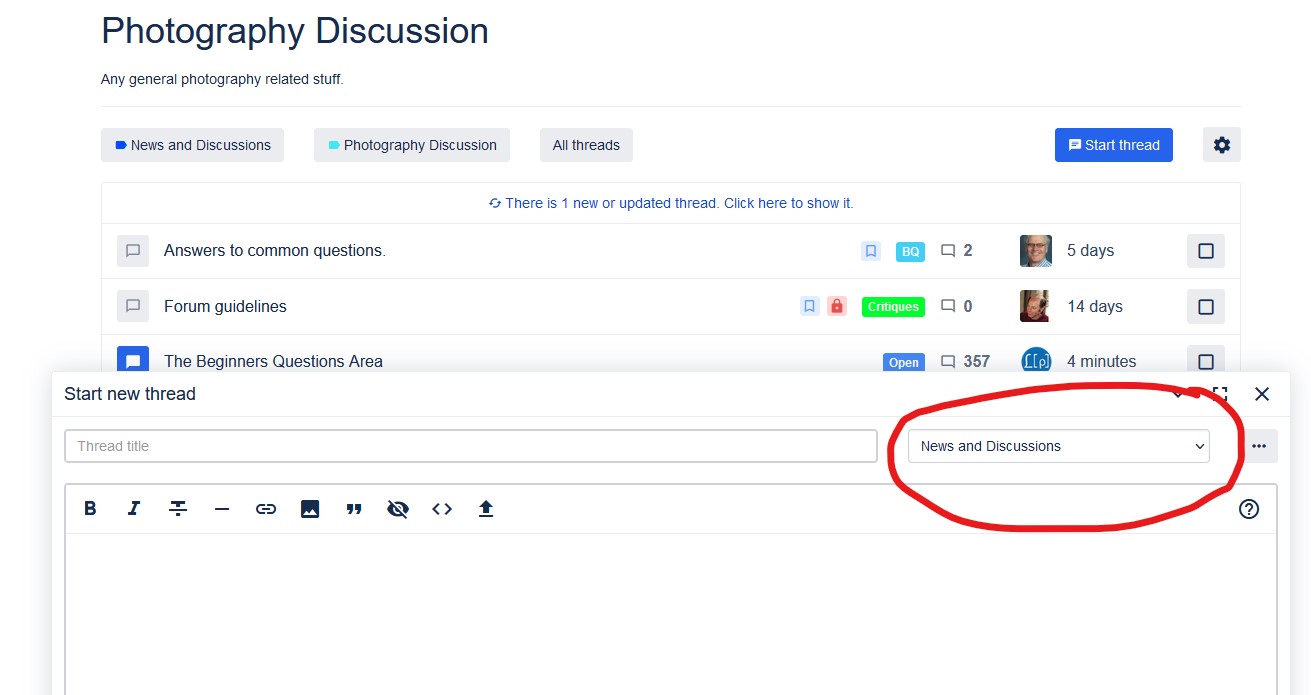Screen dimensions: 1311x695
Task: Insert a hyperlink with link icon
Action: click(266, 509)
